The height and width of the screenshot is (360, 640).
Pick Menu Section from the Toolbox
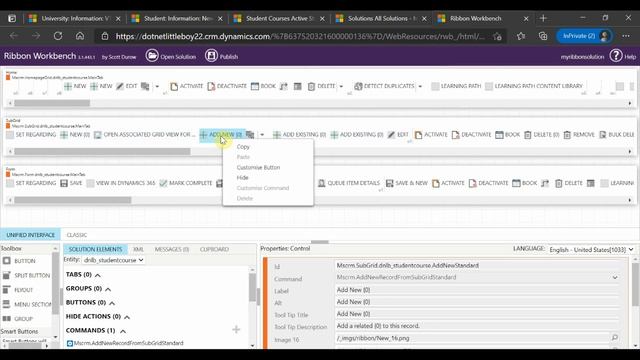pos(27,304)
